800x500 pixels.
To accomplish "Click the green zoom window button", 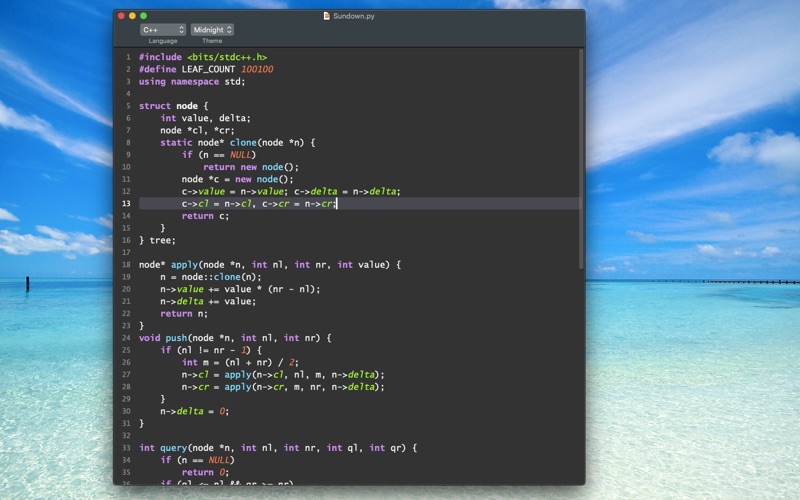I will (x=143, y=16).
